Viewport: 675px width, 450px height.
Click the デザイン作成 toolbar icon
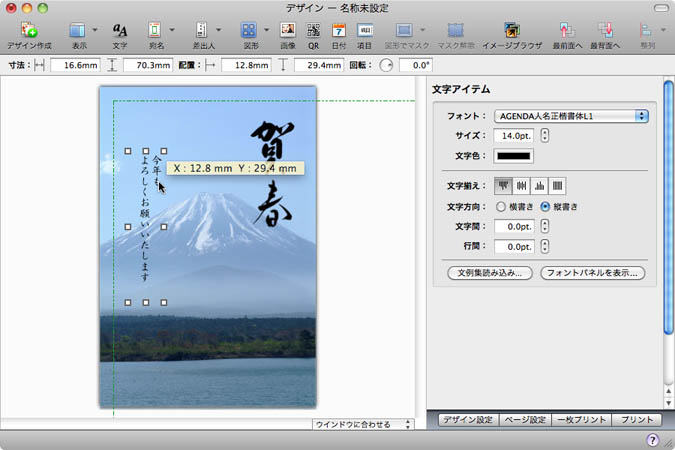pyautogui.click(x=28, y=31)
